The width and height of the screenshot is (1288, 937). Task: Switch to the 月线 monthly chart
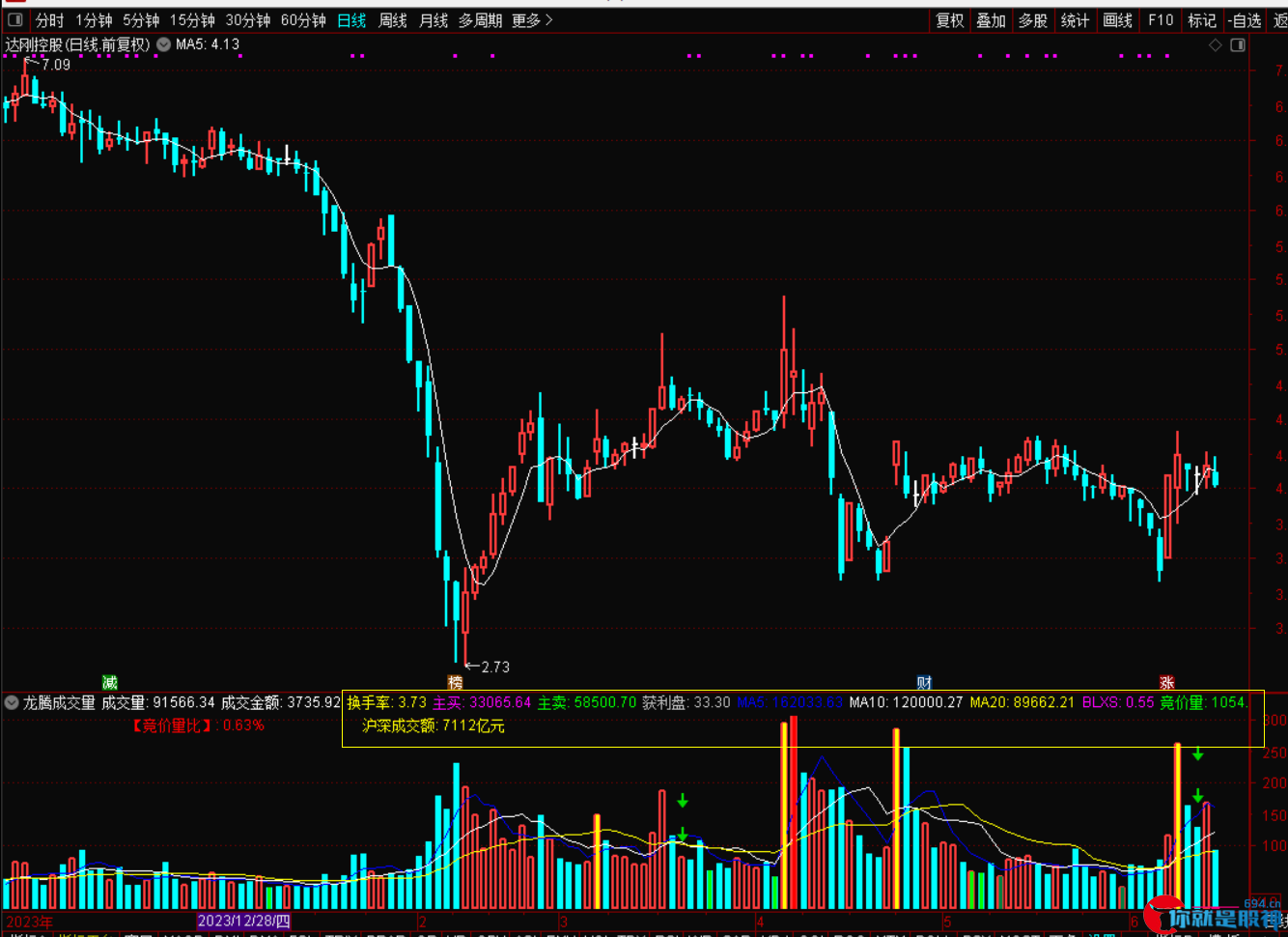434,20
